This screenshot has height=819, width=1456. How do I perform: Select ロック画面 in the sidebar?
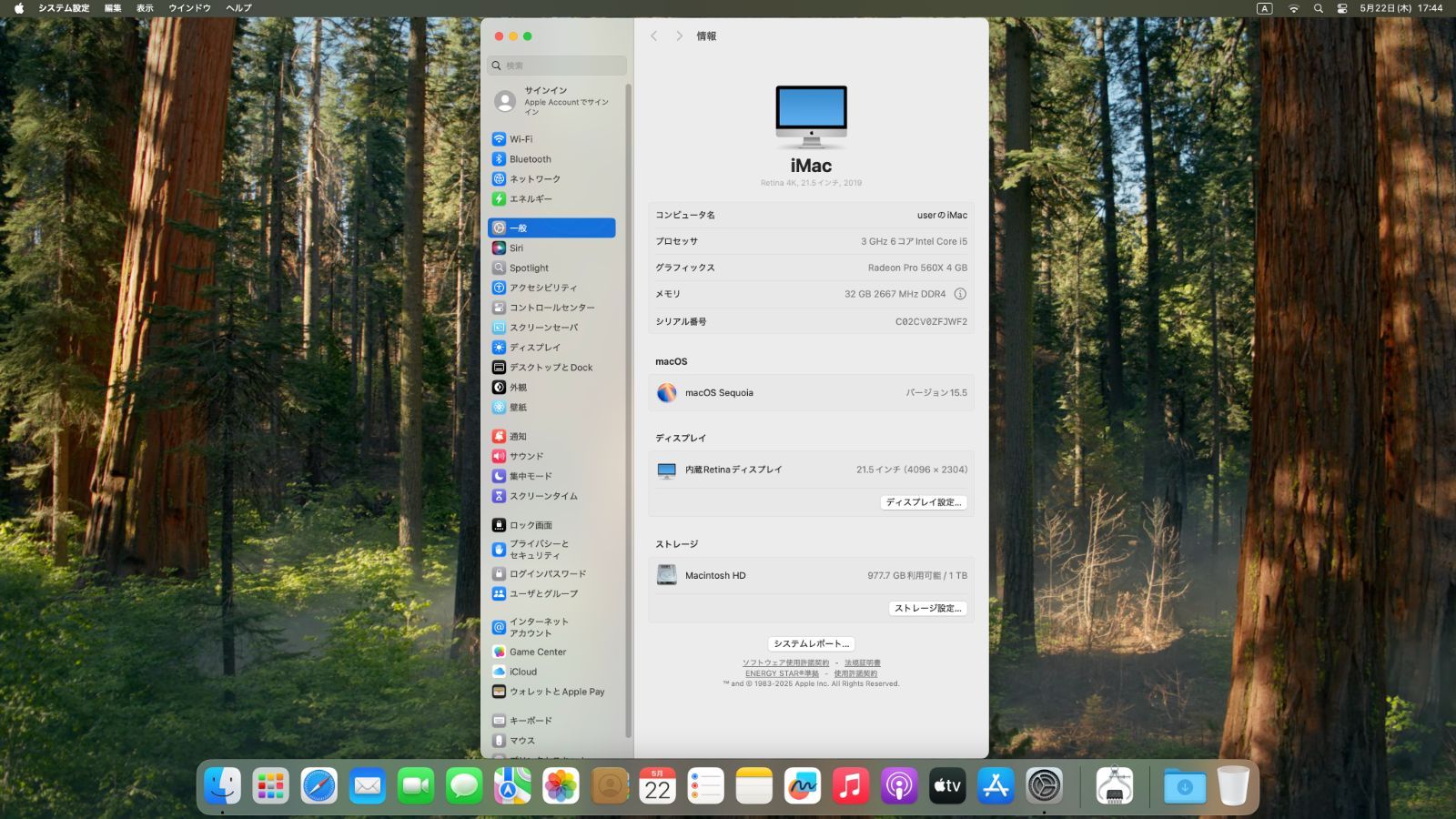pos(551,525)
